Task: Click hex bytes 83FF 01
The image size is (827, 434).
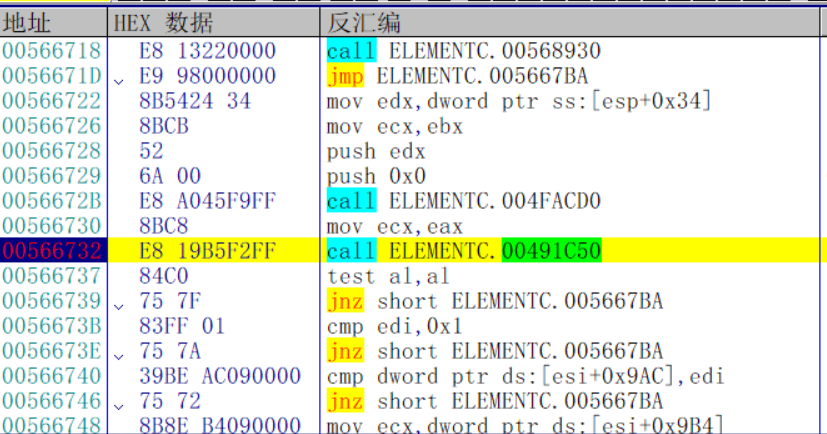Action: pos(182,326)
